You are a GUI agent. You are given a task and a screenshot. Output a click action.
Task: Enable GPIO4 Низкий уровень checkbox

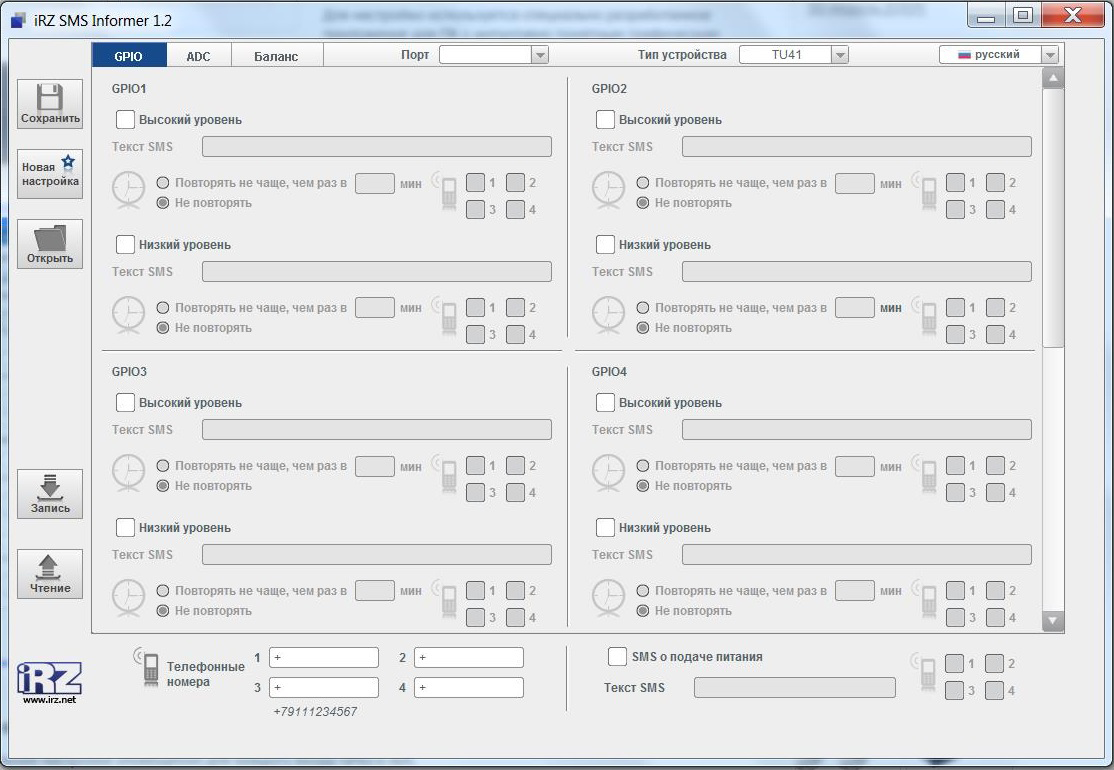coord(605,527)
